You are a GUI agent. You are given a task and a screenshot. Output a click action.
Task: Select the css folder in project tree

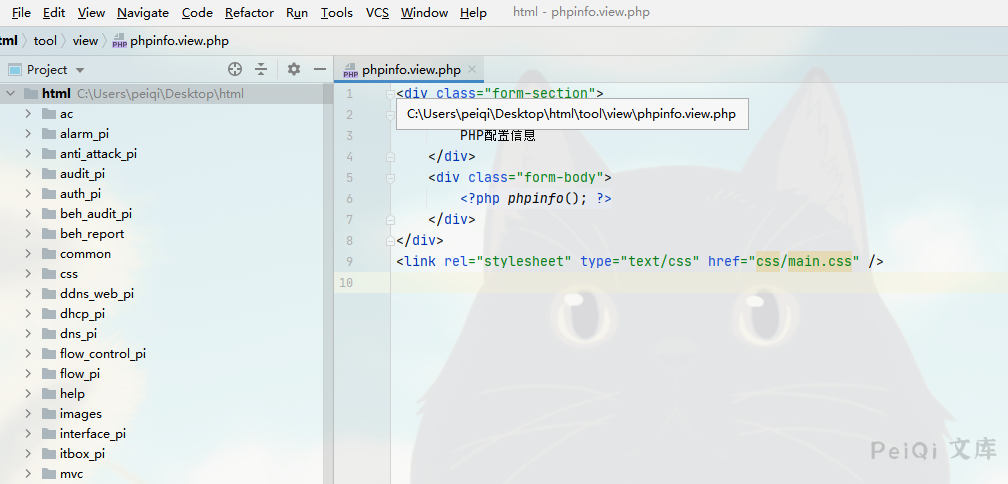pos(68,274)
